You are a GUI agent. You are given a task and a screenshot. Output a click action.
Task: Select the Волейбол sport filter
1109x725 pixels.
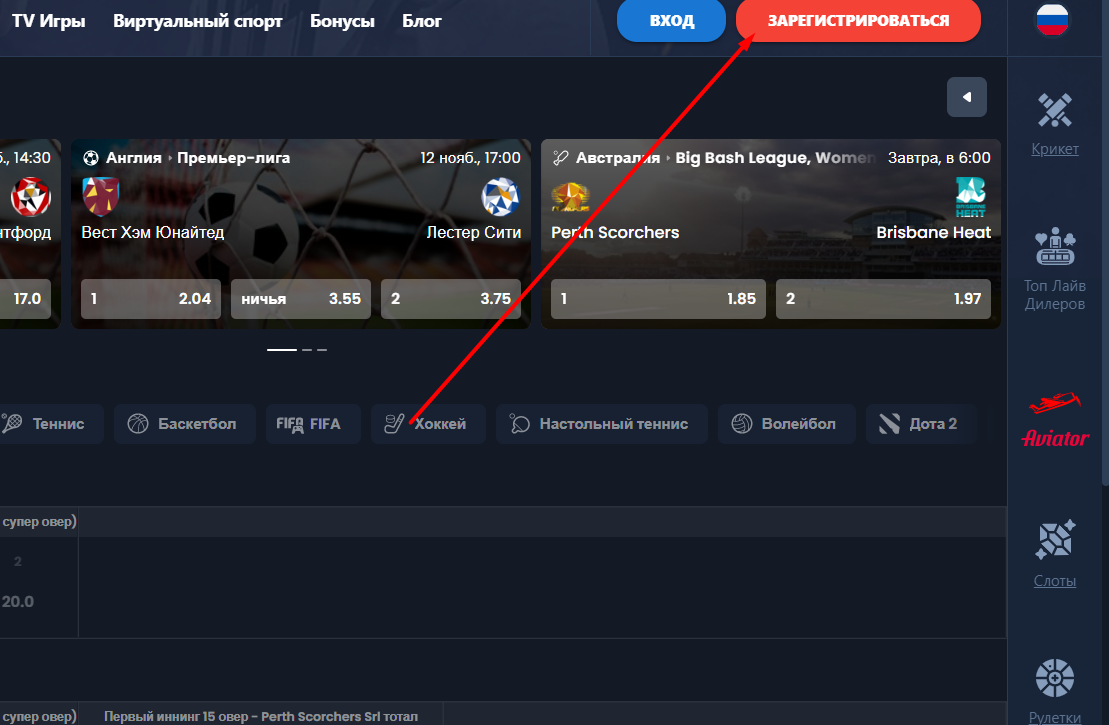786,424
